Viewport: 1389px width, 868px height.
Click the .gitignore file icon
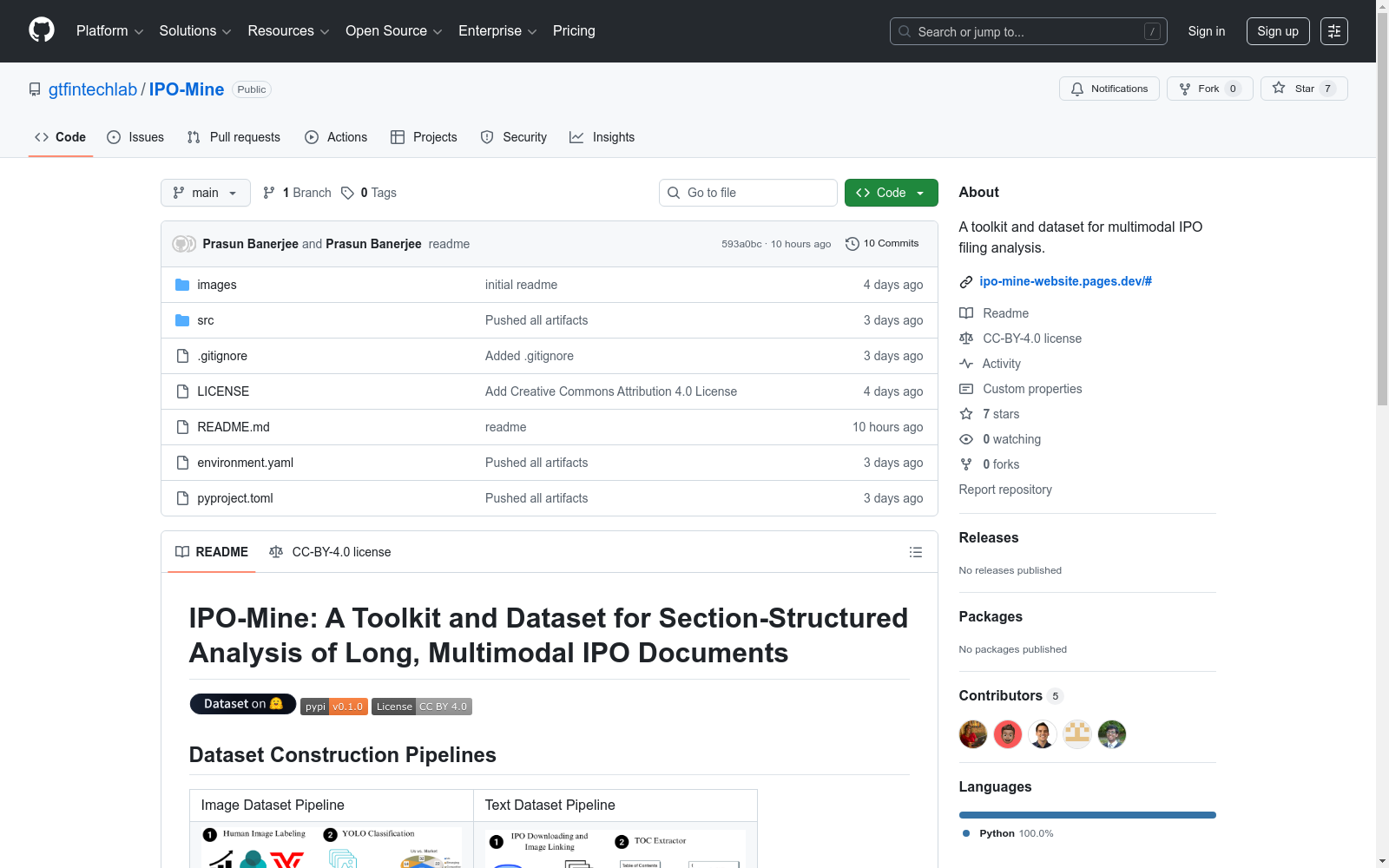(x=182, y=356)
